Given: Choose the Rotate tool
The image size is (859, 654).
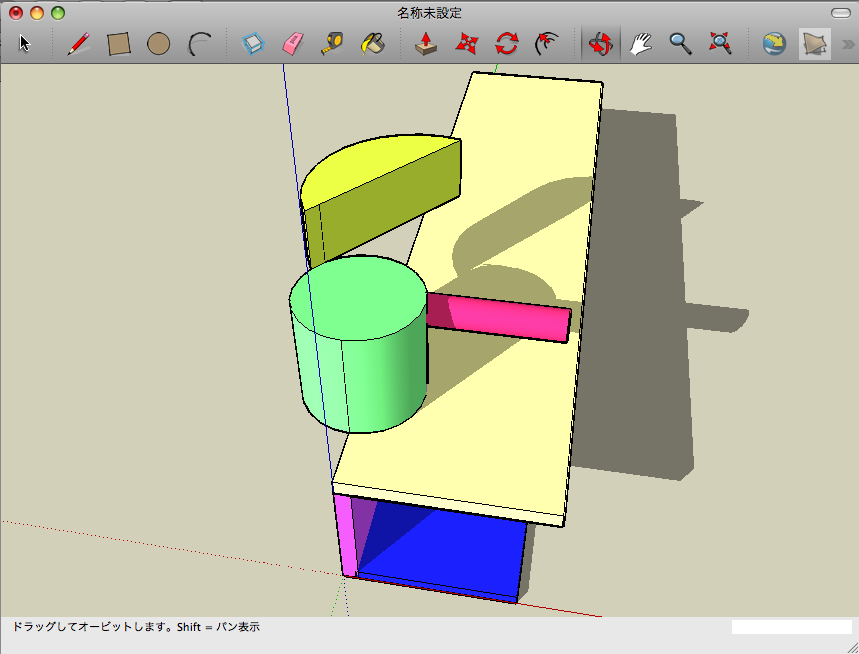Looking at the screenshot, I should (x=507, y=44).
